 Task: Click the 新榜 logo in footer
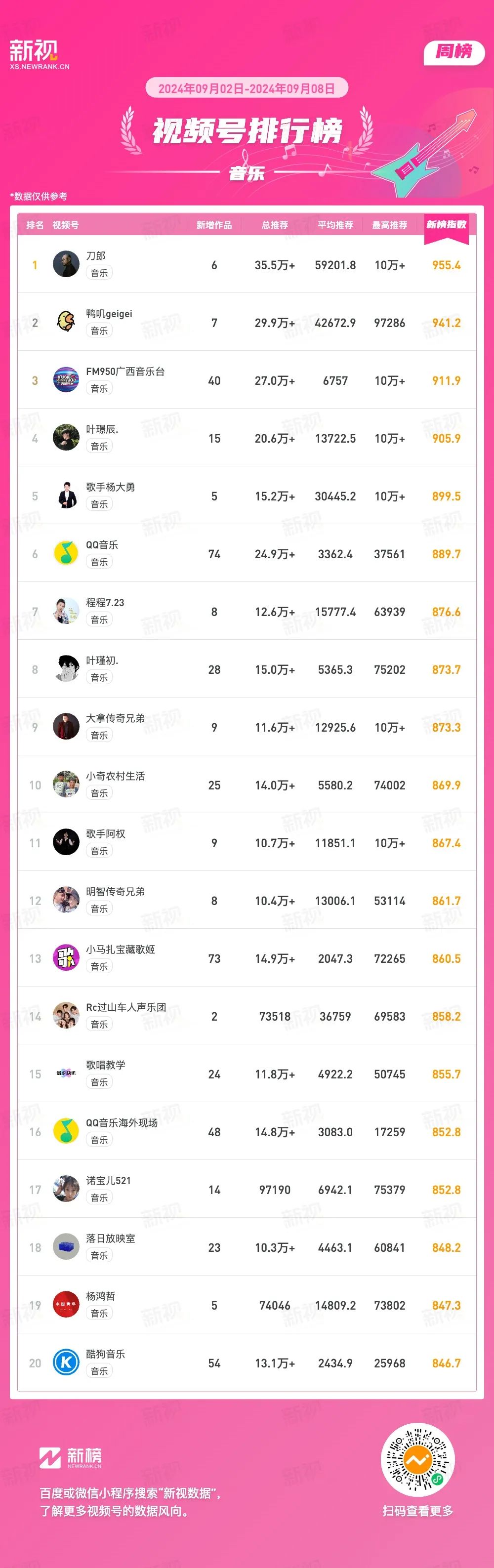pyautogui.click(x=71, y=1457)
